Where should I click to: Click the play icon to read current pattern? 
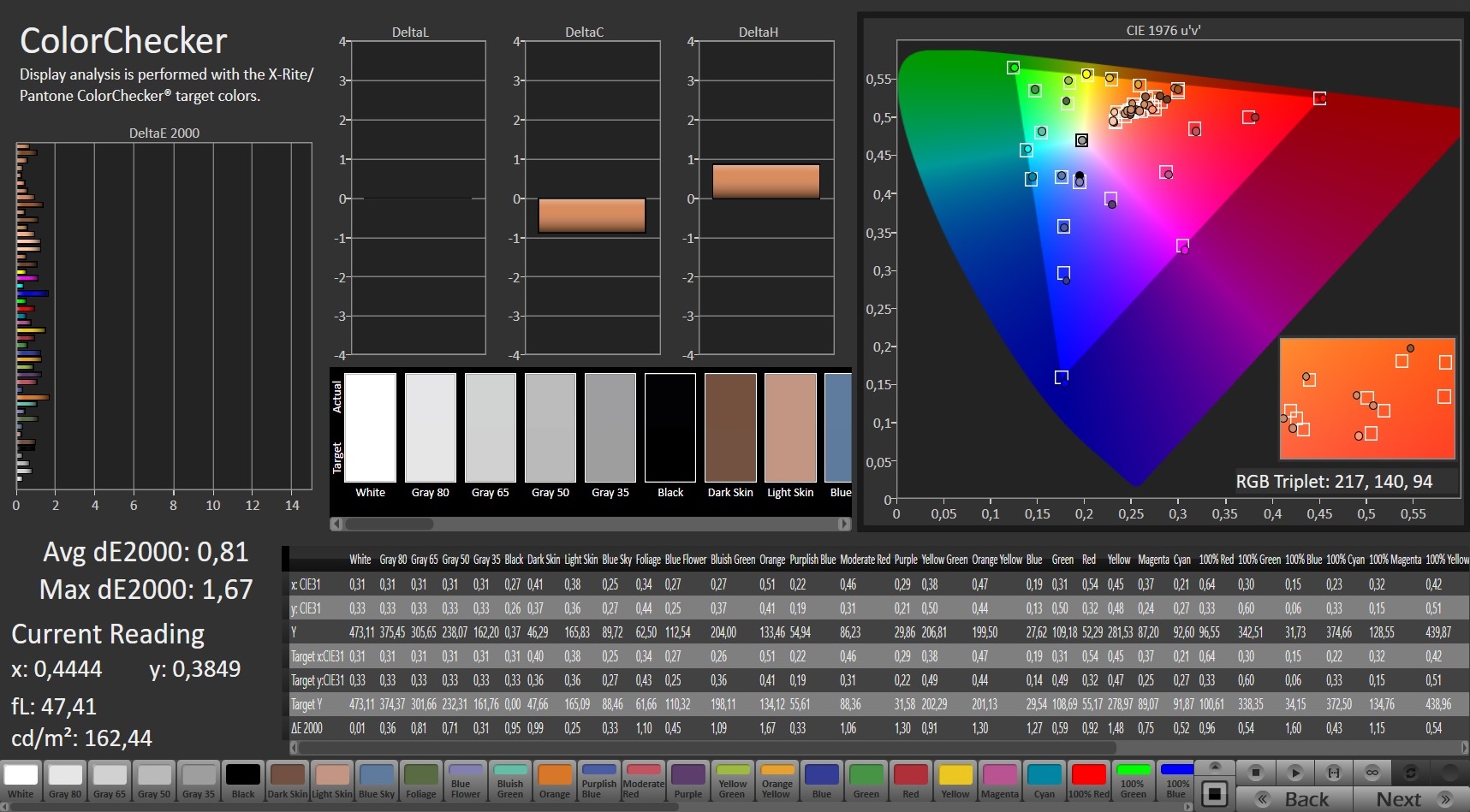click(1294, 773)
